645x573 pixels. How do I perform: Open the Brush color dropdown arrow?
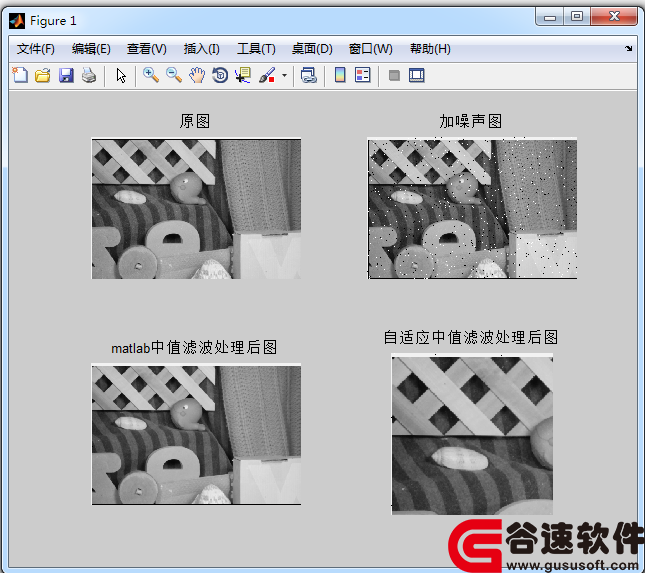coord(284,75)
